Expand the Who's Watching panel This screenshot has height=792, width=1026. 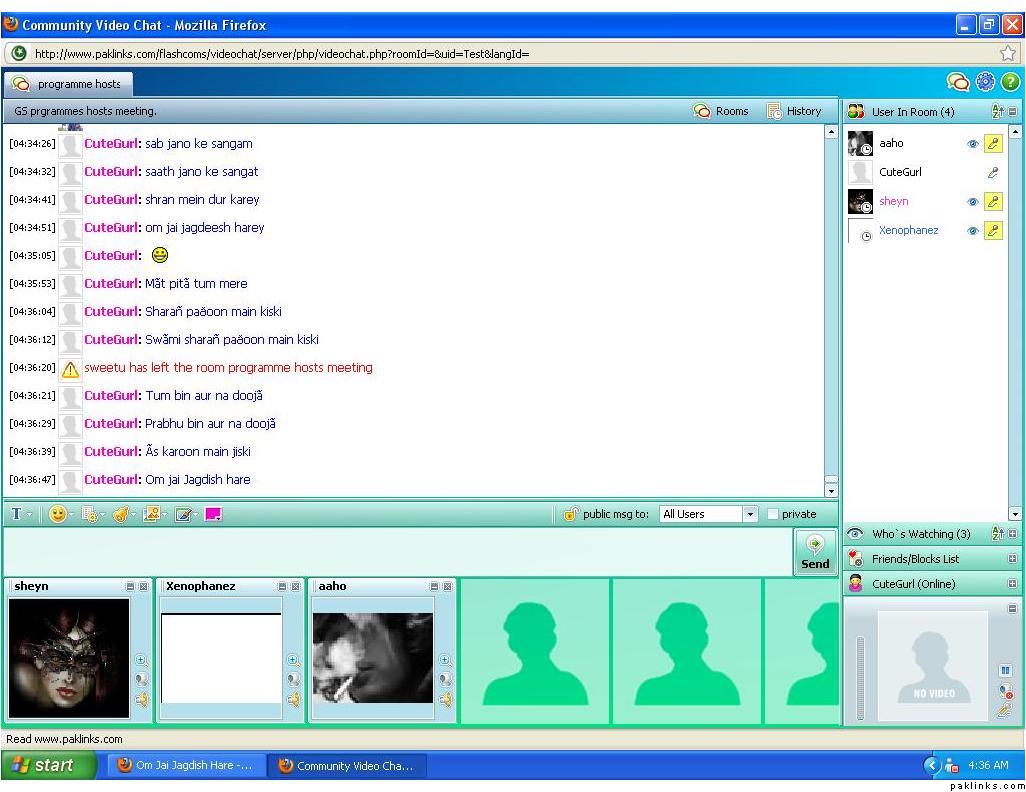1012,534
